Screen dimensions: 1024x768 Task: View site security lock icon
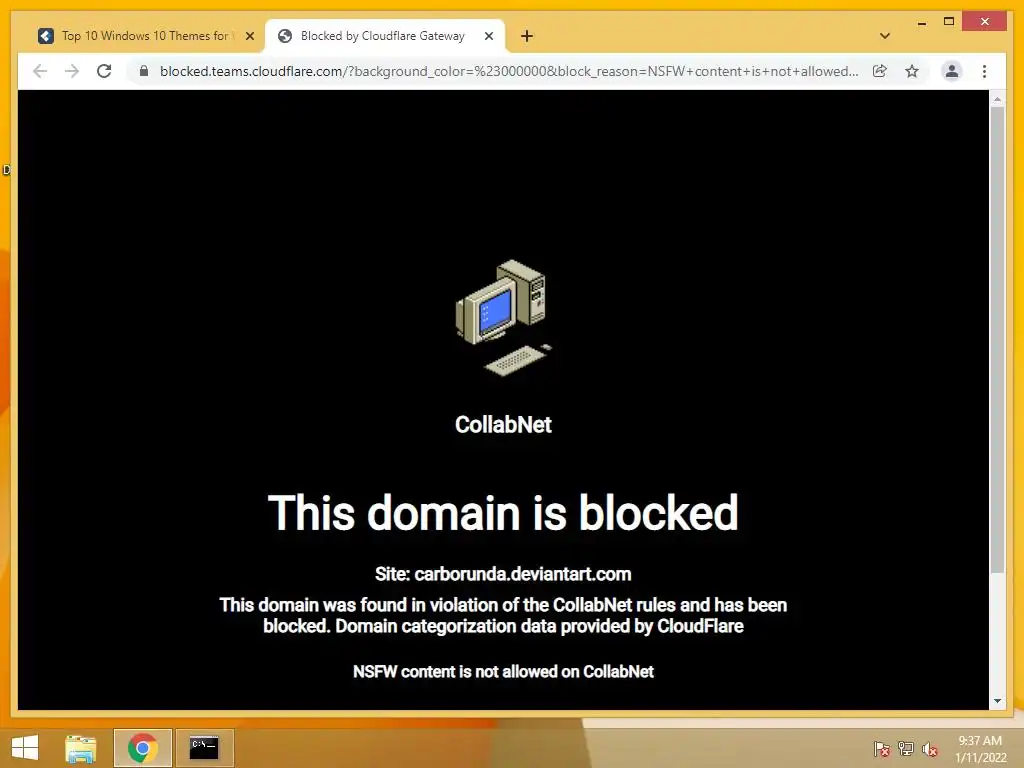click(144, 71)
